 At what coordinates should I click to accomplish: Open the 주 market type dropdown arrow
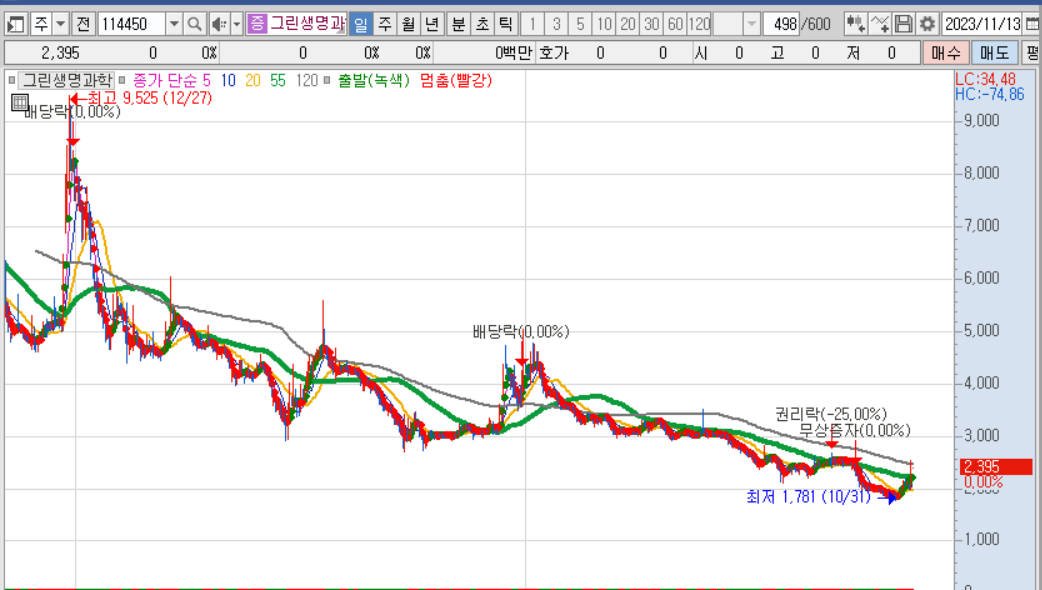click(60, 25)
